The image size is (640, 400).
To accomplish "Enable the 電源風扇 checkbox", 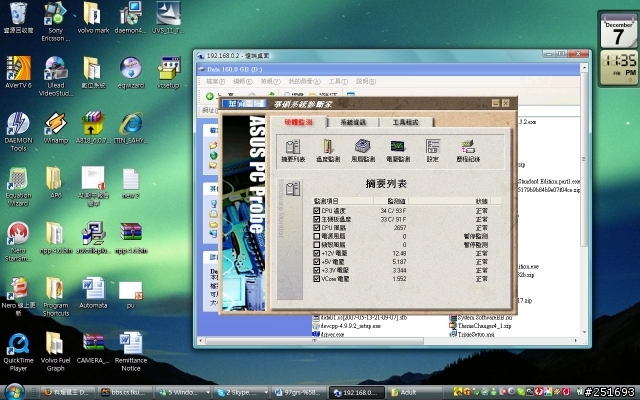I will [x=316, y=236].
